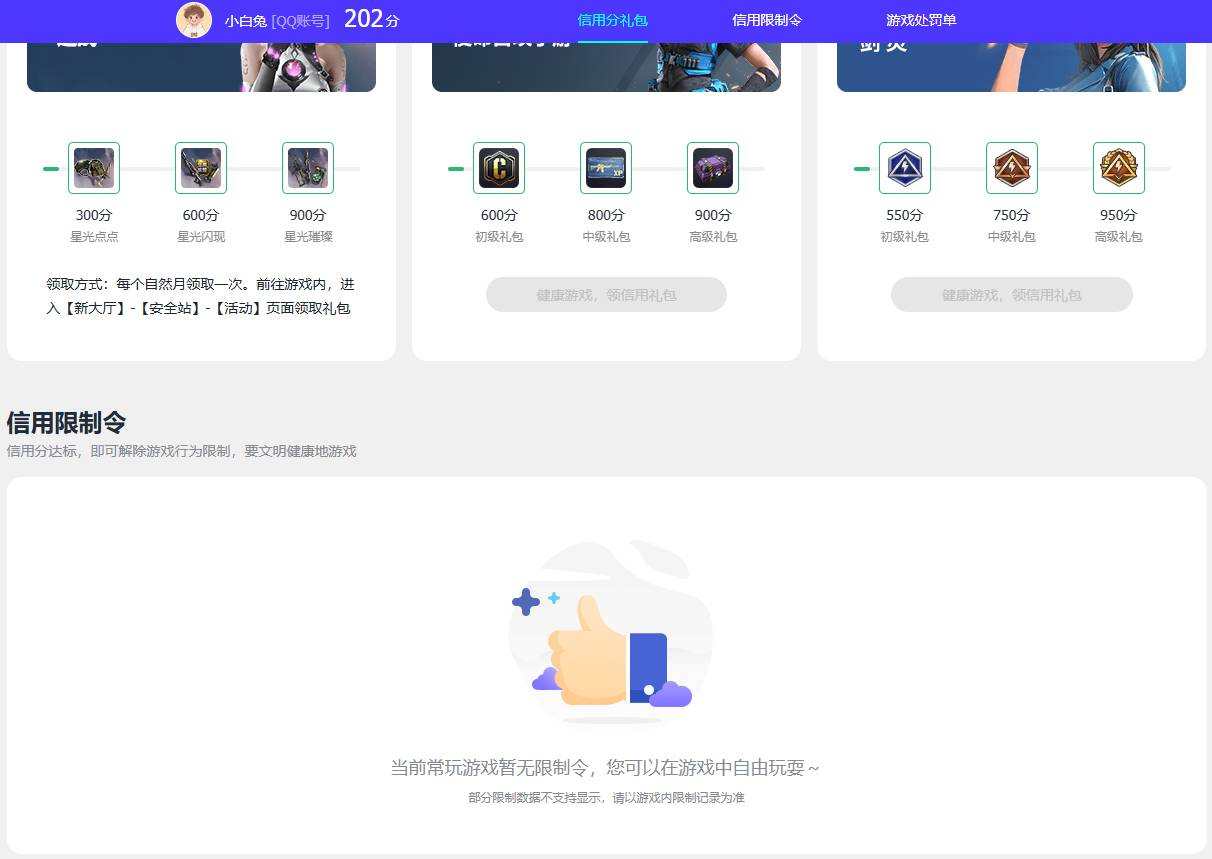The image size is (1212, 859).
Task: Click the 部分限制数据不支持显示 note
Action: coord(606,798)
